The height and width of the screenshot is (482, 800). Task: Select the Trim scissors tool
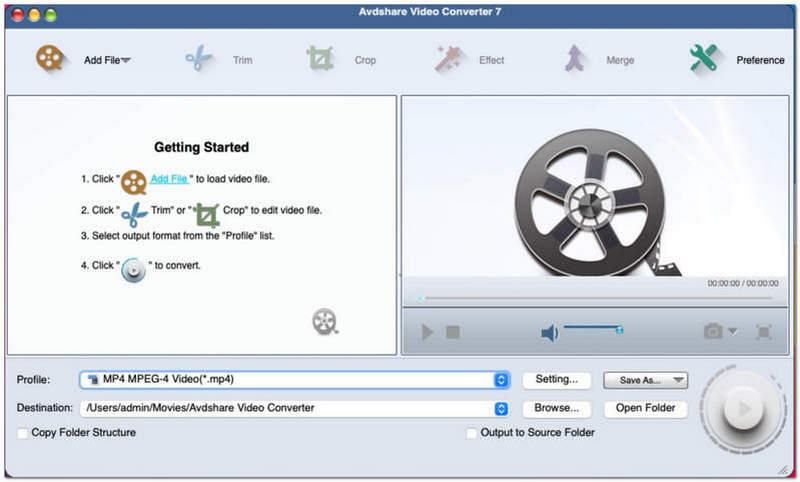[x=199, y=59]
